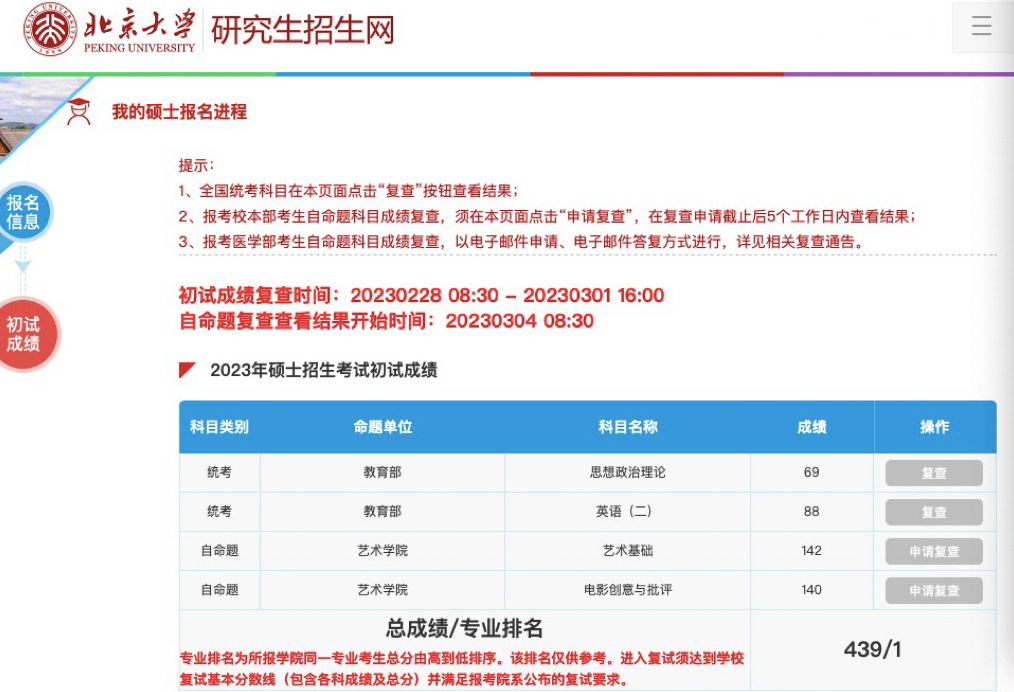Click hint line 3 about 医学部考生
The image size is (1014, 692).
coord(521,242)
